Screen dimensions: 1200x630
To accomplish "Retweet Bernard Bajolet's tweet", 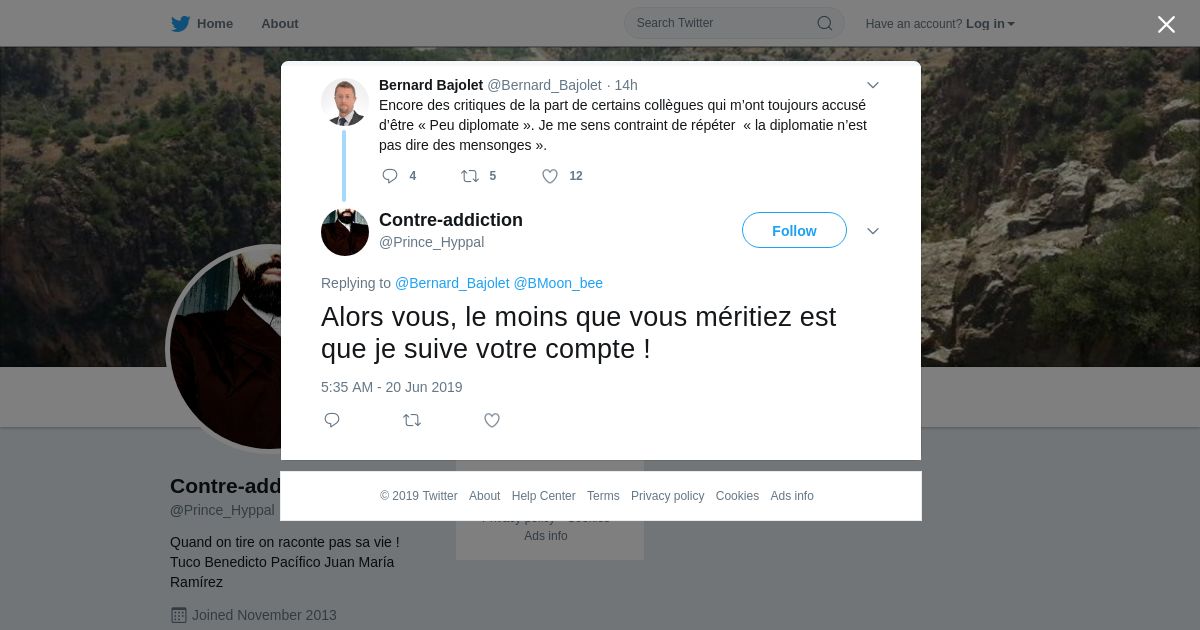I will [469, 176].
